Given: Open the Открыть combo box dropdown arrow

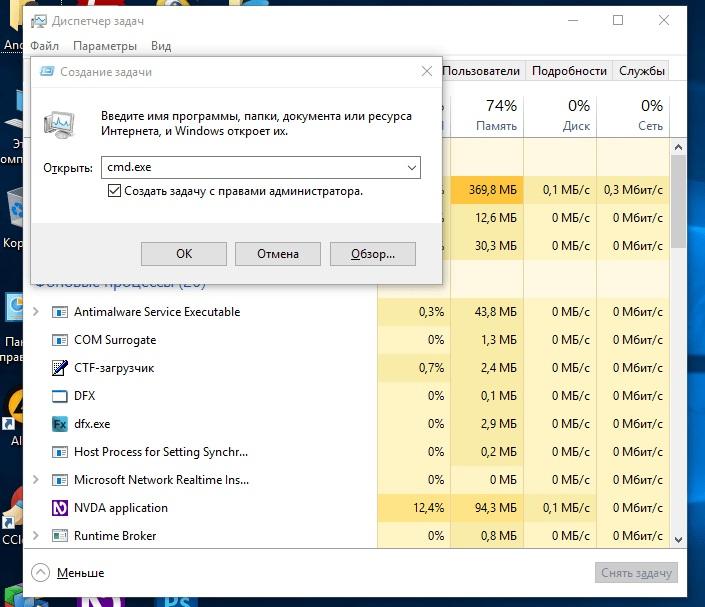Looking at the screenshot, I should pyautogui.click(x=411, y=168).
